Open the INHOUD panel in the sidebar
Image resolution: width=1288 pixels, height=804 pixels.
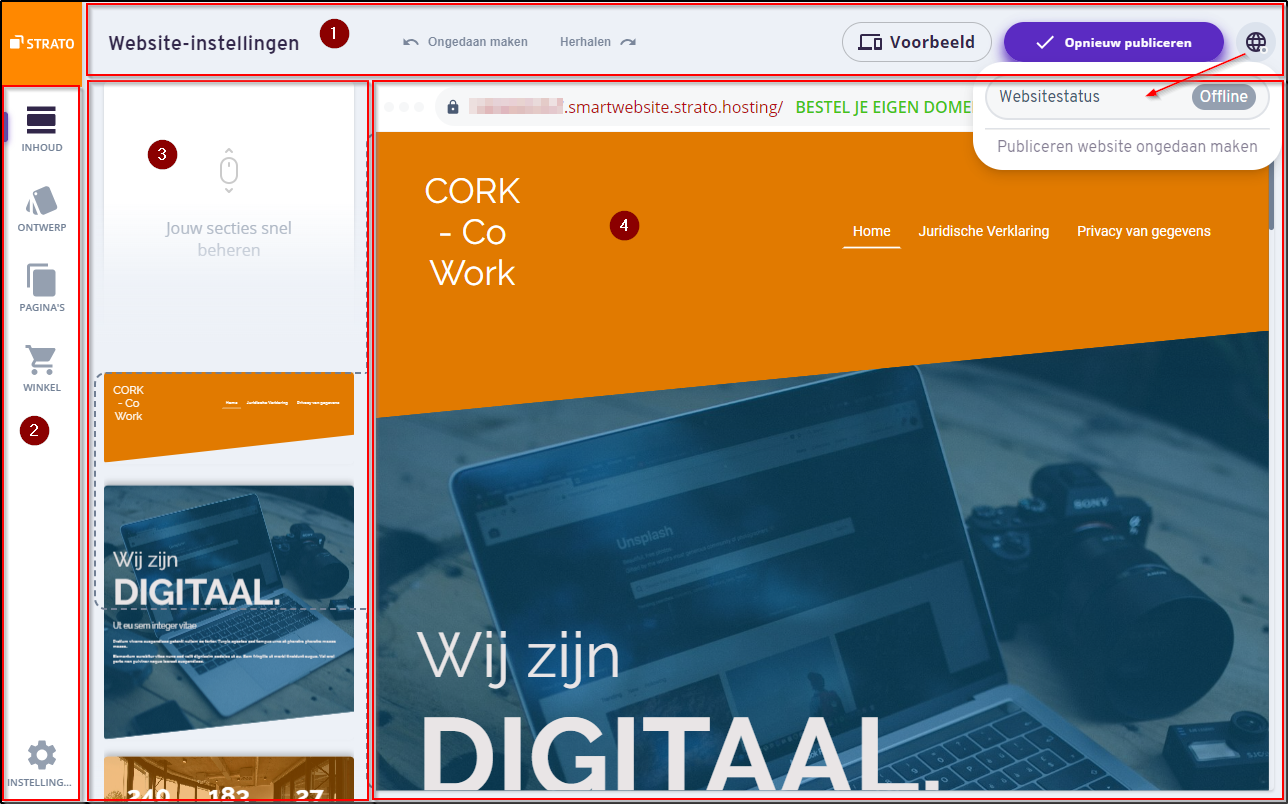(41, 128)
